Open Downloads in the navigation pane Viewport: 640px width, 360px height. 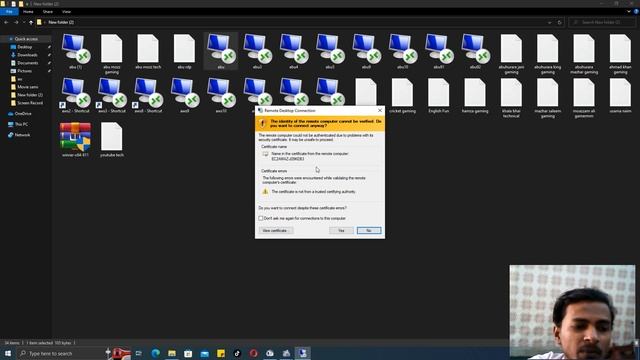click(27, 55)
